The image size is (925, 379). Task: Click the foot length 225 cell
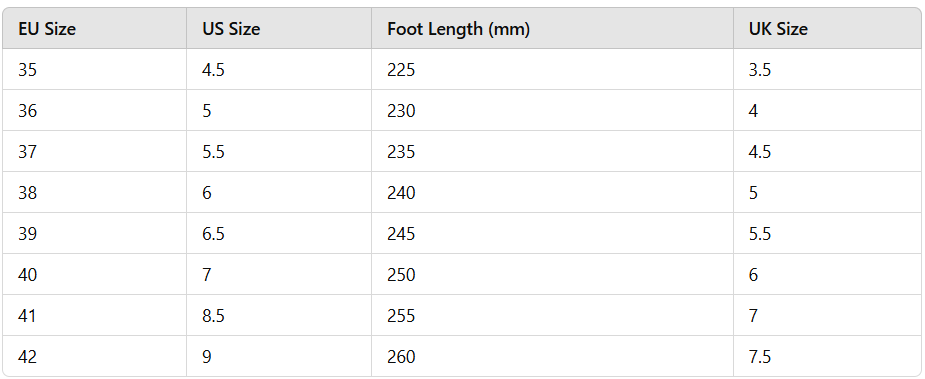tap(552, 70)
